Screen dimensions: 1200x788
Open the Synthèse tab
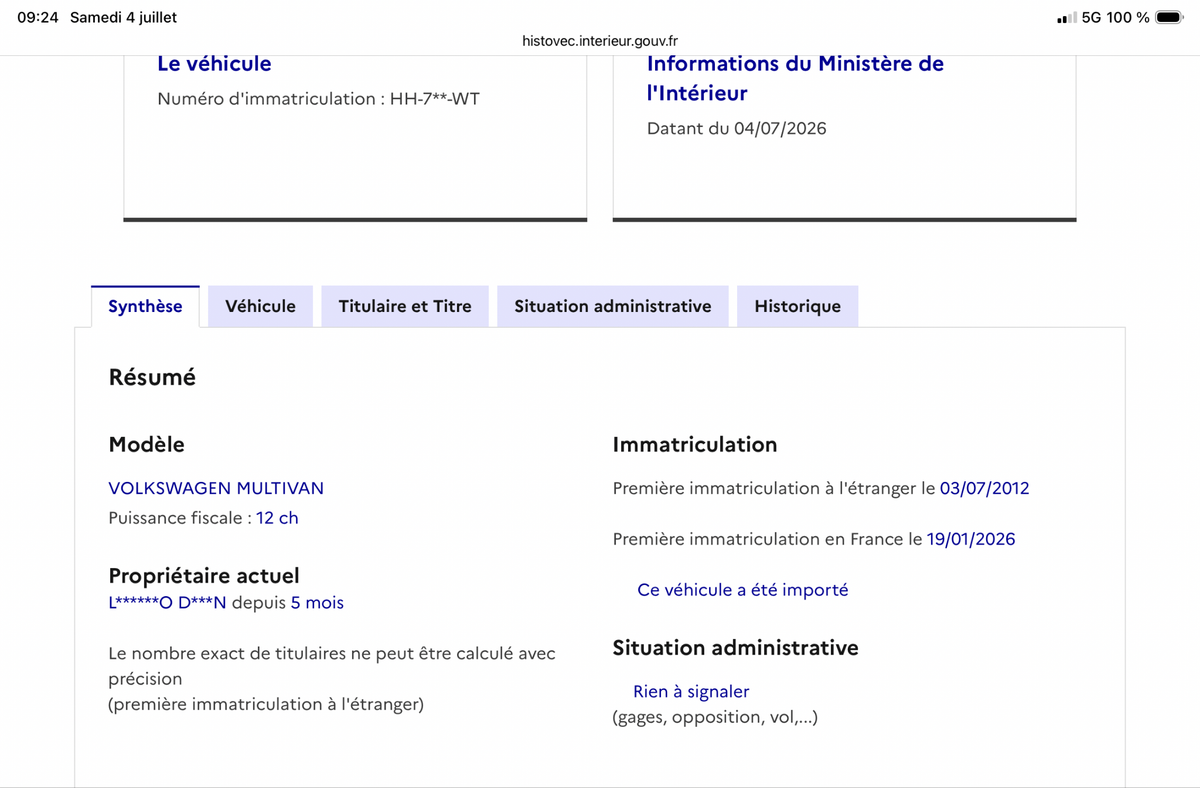(x=145, y=306)
